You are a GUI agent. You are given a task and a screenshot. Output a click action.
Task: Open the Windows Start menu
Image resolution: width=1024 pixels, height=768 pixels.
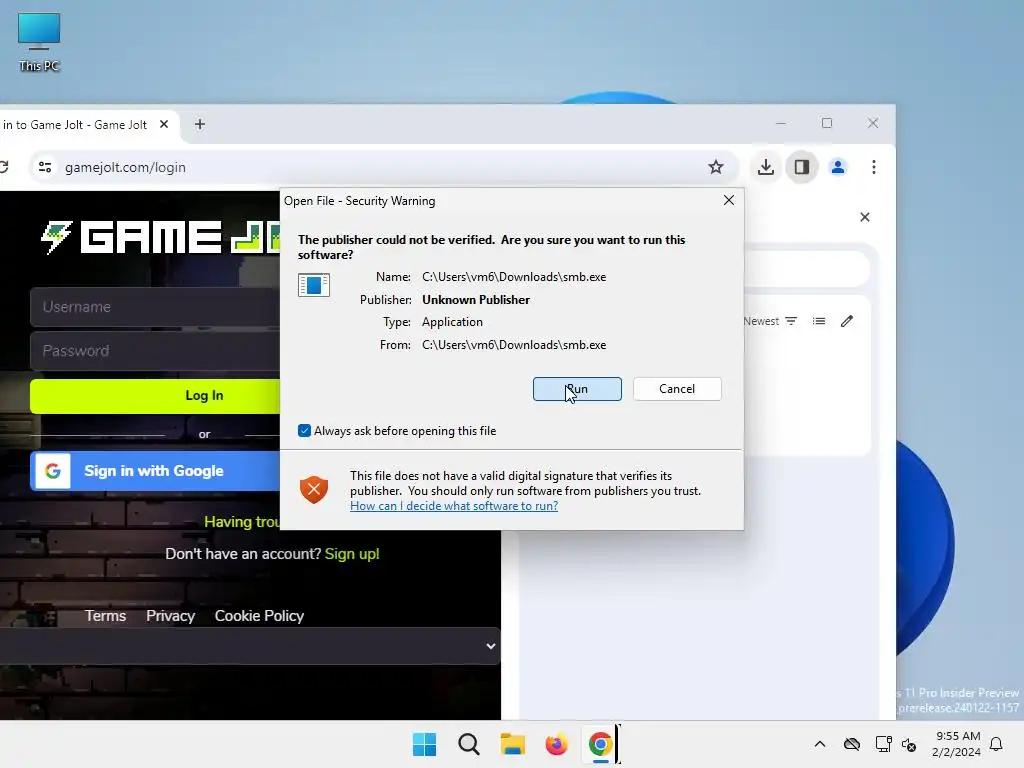point(424,744)
